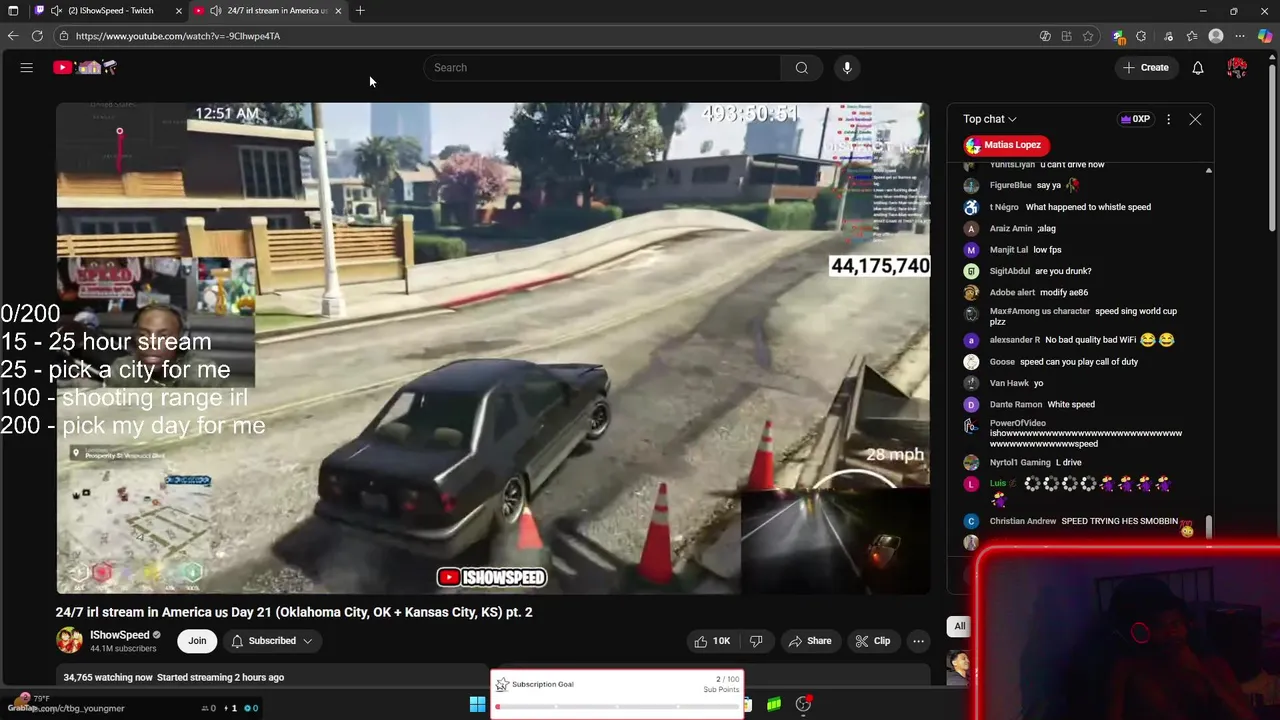Focus the YouTube search field
The width and height of the screenshot is (1280, 720).
(602, 68)
